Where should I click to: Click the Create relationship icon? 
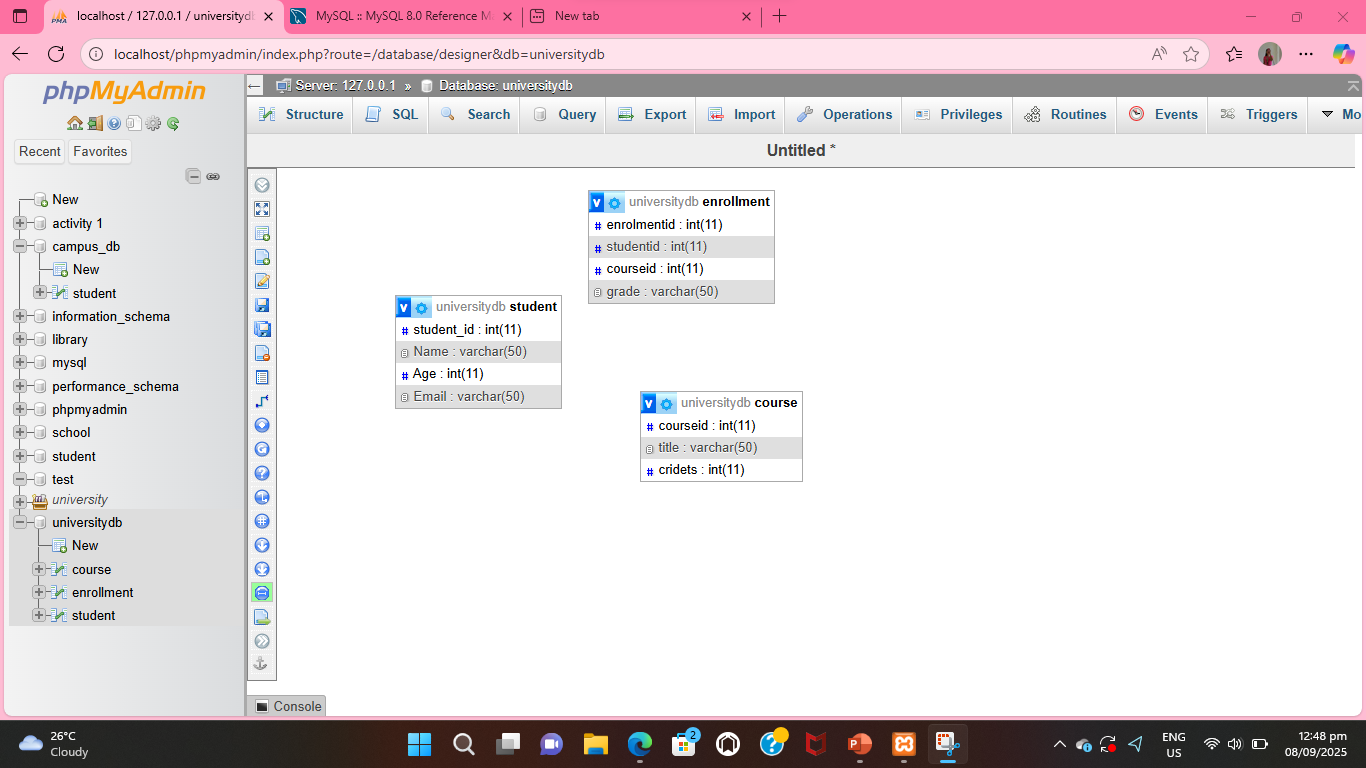(262, 401)
